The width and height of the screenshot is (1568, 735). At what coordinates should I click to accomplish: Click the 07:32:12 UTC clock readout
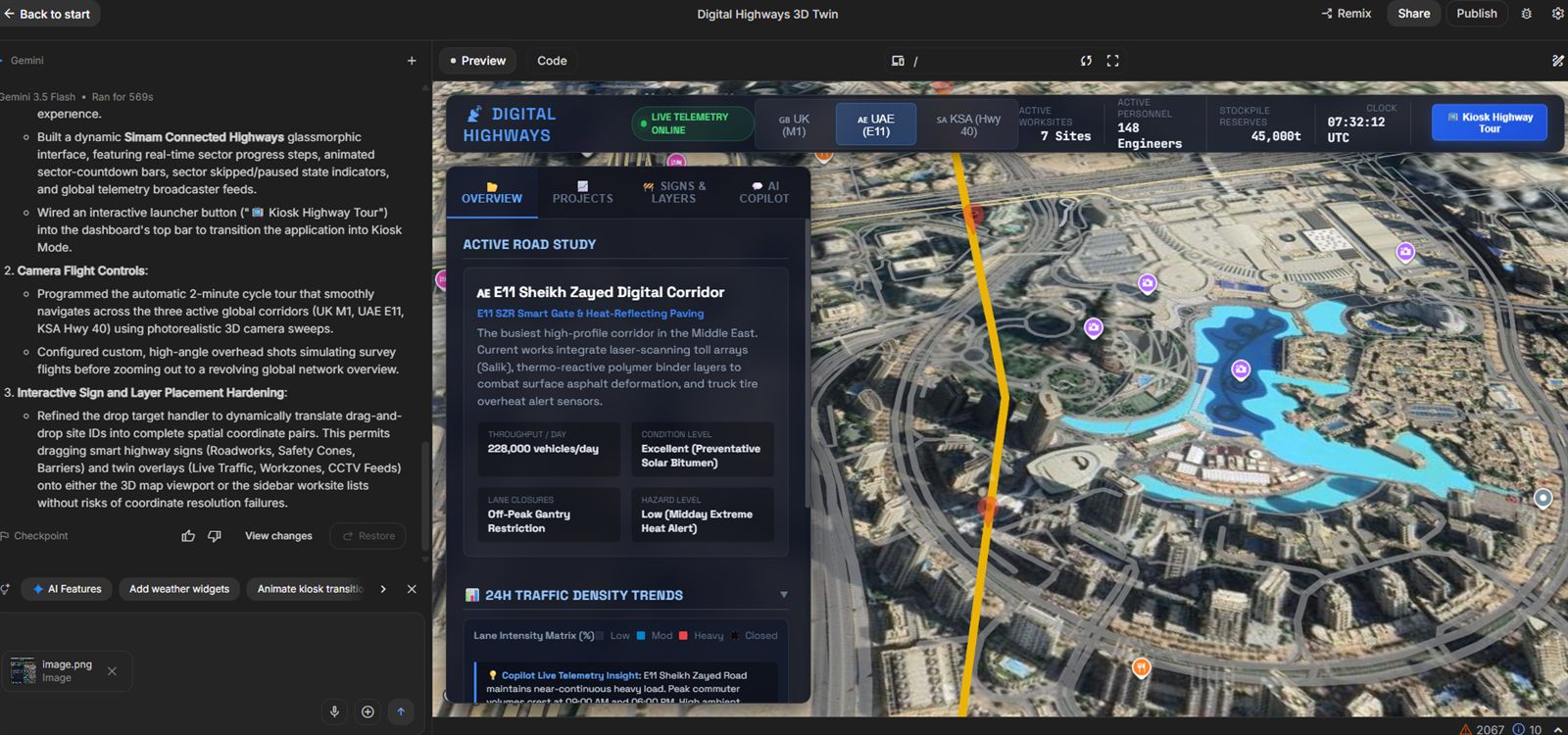tap(1356, 129)
